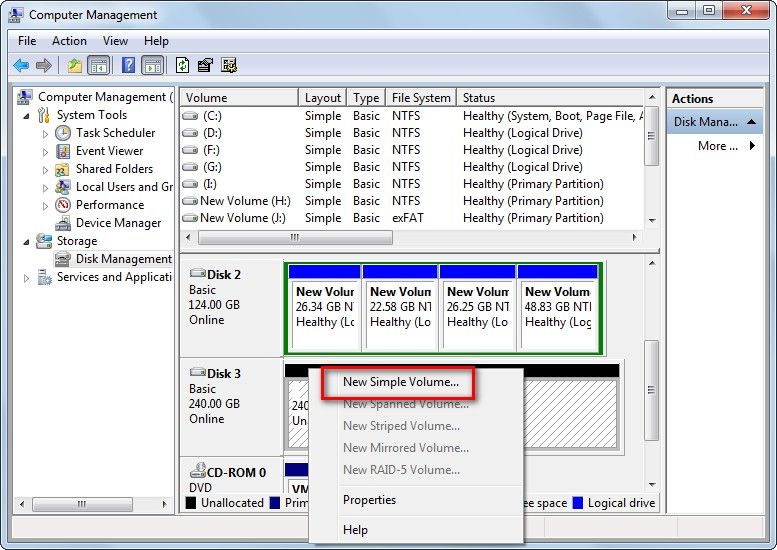Toggle Show/Hide Action Pane toolbar icon
This screenshot has height=550, width=777.
tap(152, 65)
